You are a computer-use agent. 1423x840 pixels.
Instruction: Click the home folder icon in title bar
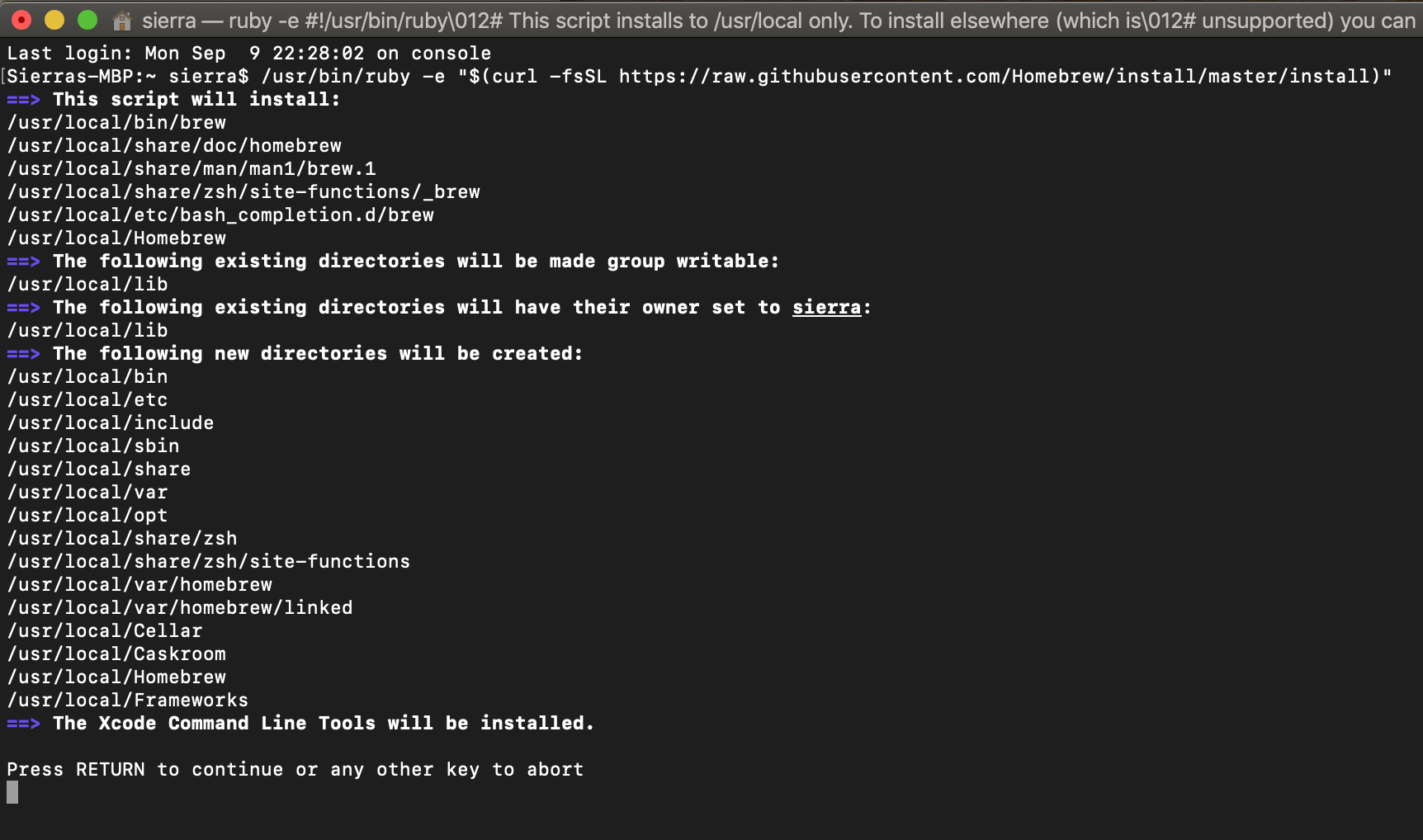pyautogui.click(x=122, y=20)
